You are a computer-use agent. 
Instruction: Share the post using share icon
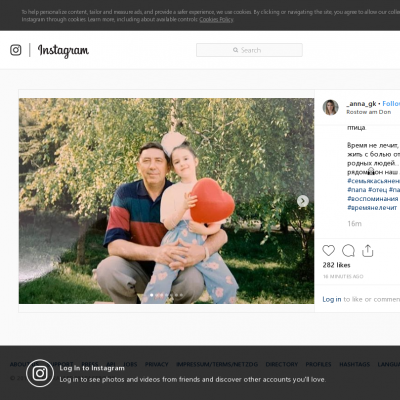pos(367,251)
